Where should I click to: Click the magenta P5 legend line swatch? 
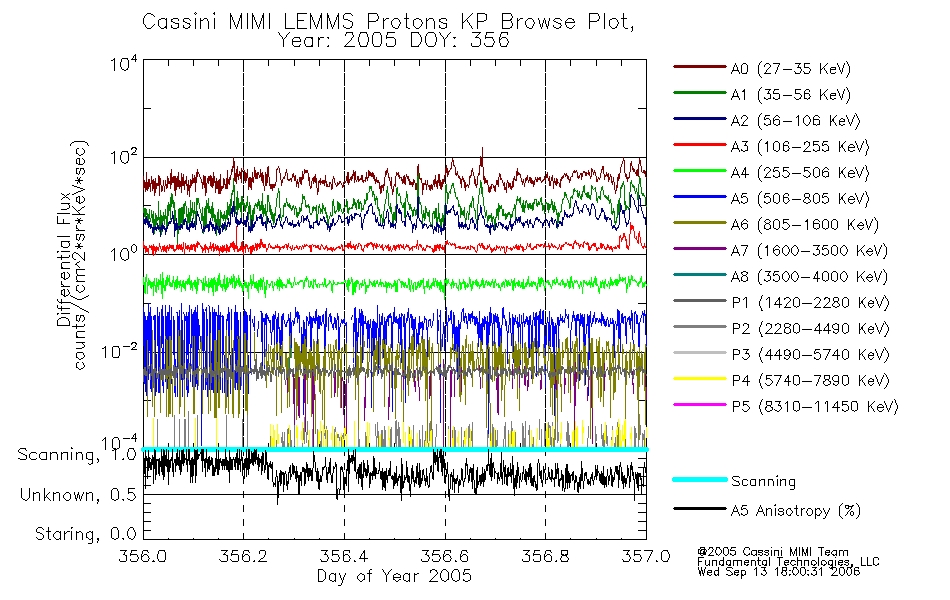click(700, 405)
